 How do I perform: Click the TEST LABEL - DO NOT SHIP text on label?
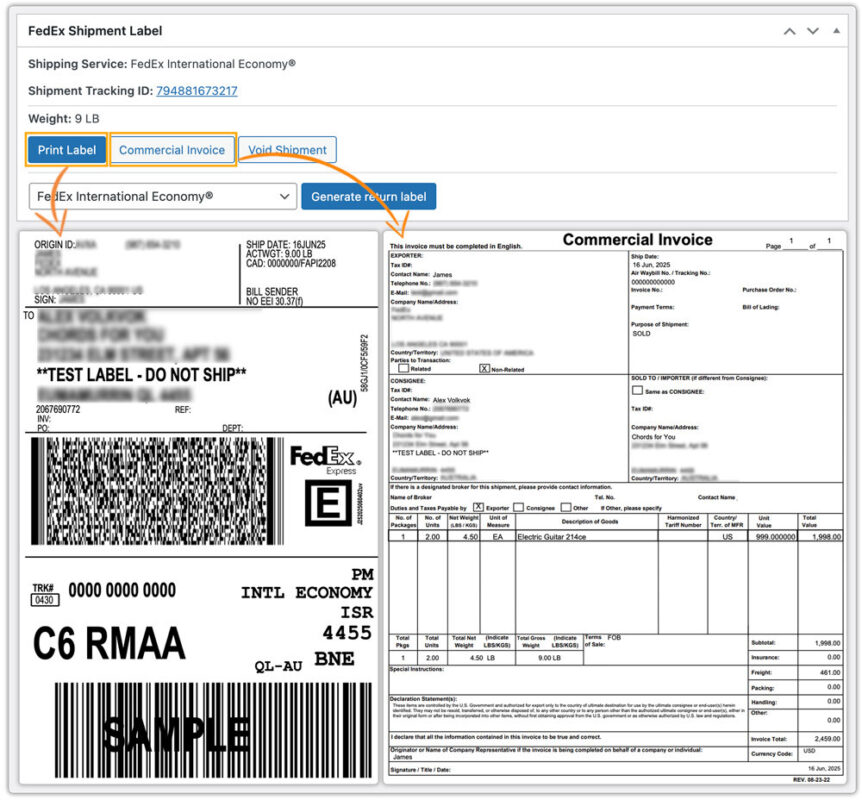tap(141, 375)
